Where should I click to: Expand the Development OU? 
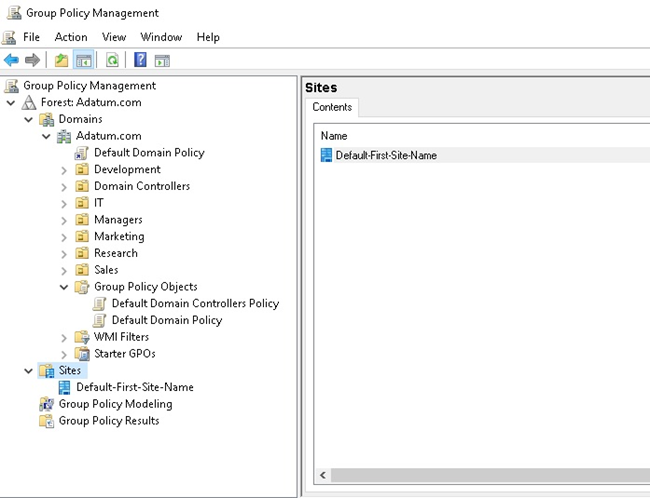(x=64, y=170)
